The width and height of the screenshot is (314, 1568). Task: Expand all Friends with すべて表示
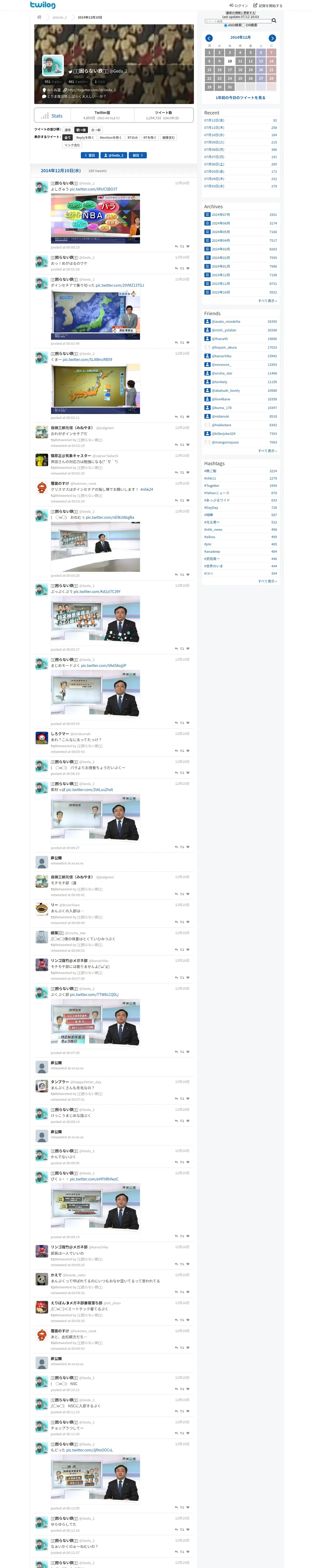[x=267, y=451]
